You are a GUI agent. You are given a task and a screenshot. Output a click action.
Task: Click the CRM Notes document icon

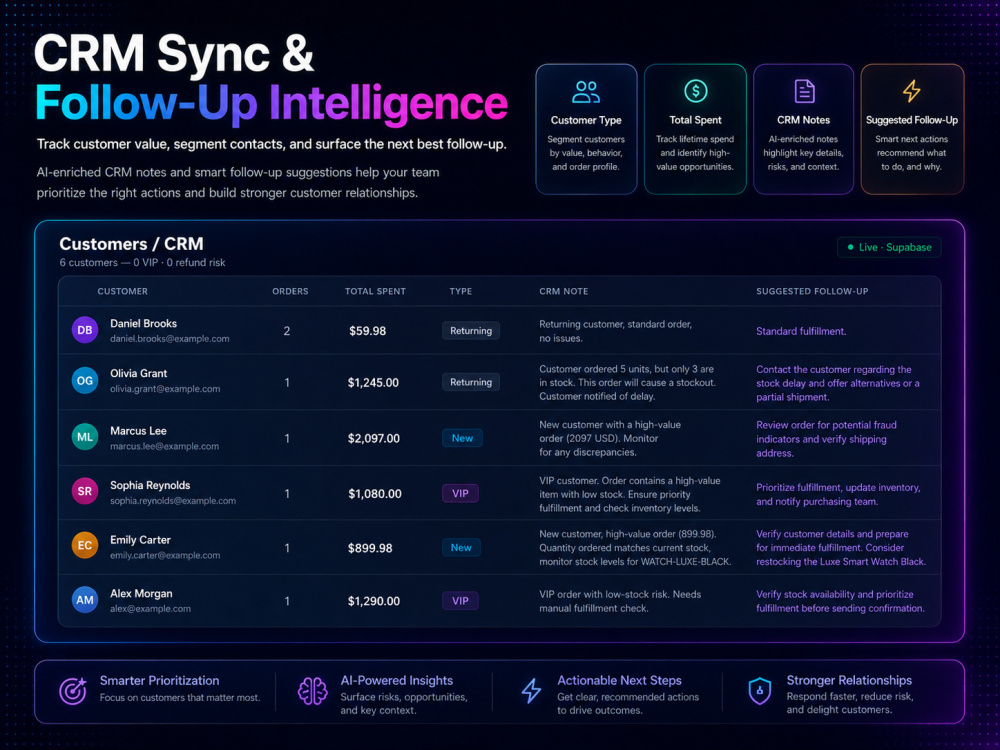point(804,91)
